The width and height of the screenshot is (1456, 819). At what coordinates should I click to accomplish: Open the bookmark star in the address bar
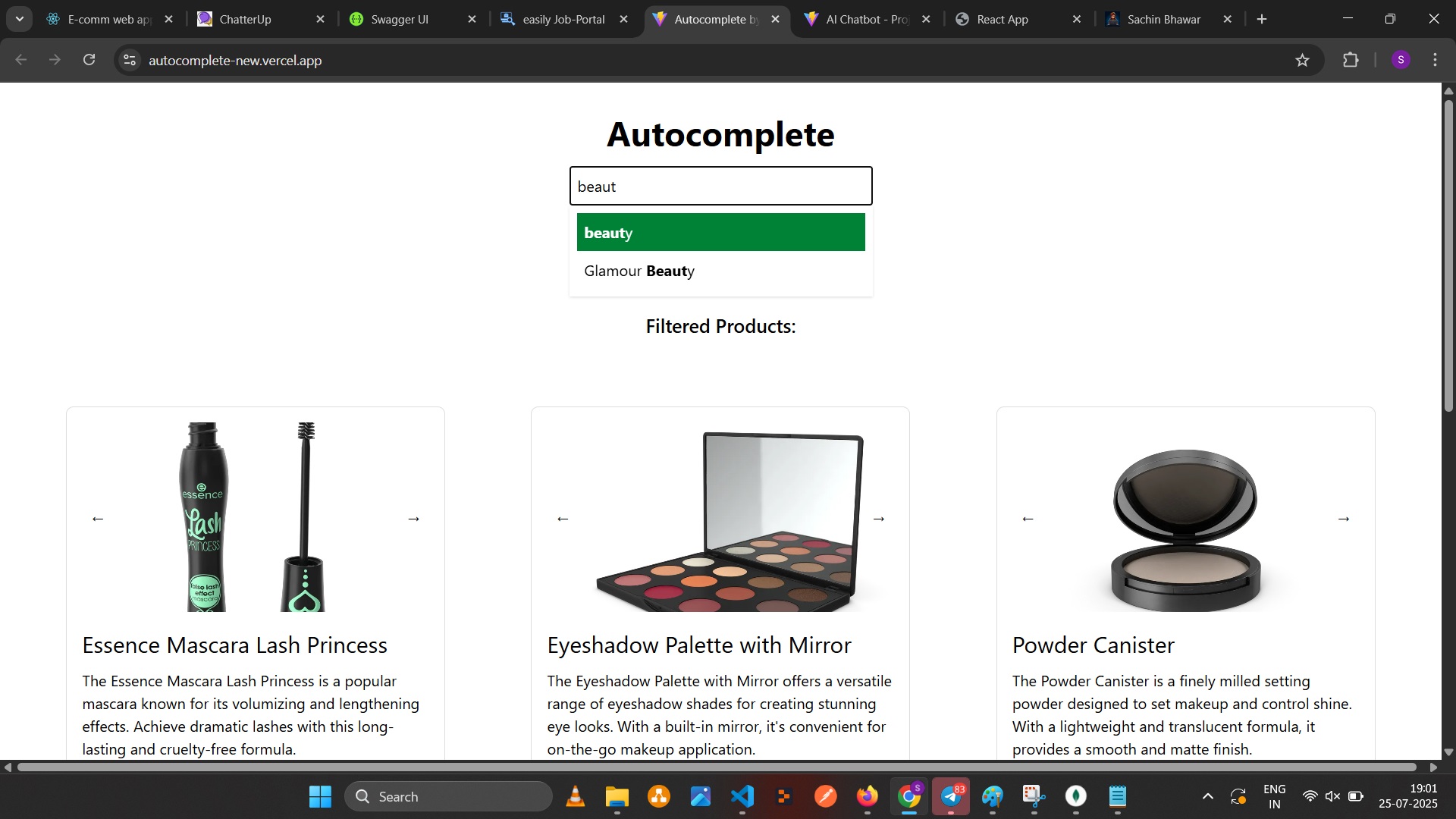(x=1303, y=60)
